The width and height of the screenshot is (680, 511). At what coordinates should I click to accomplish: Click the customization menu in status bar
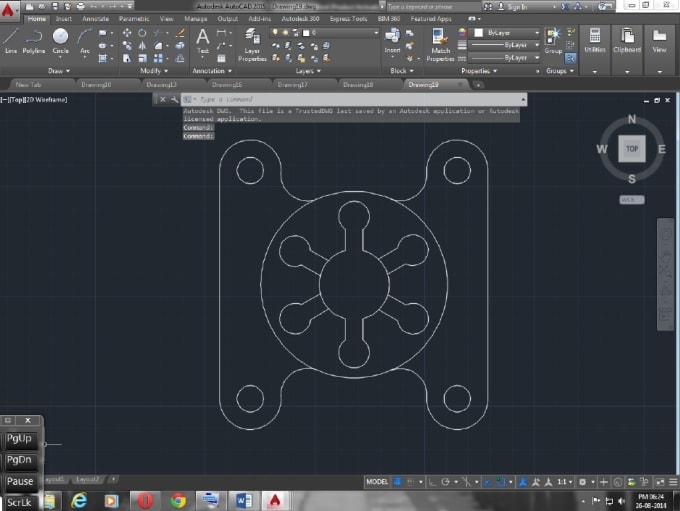coord(673,482)
